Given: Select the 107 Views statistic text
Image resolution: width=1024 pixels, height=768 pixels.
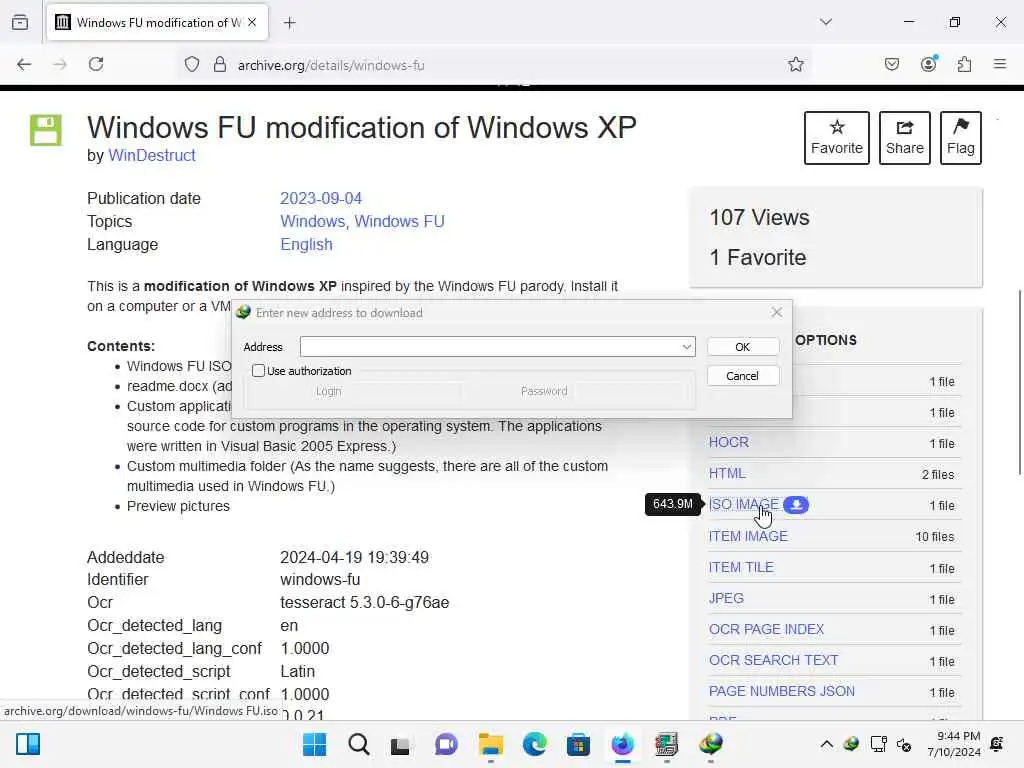Looking at the screenshot, I should [759, 217].
